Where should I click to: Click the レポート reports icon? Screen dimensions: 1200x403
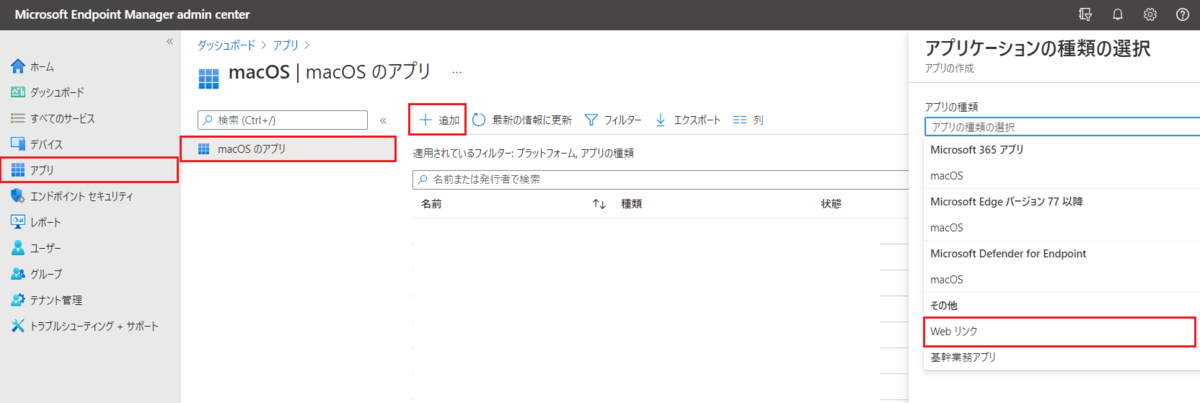coord(17,222)
